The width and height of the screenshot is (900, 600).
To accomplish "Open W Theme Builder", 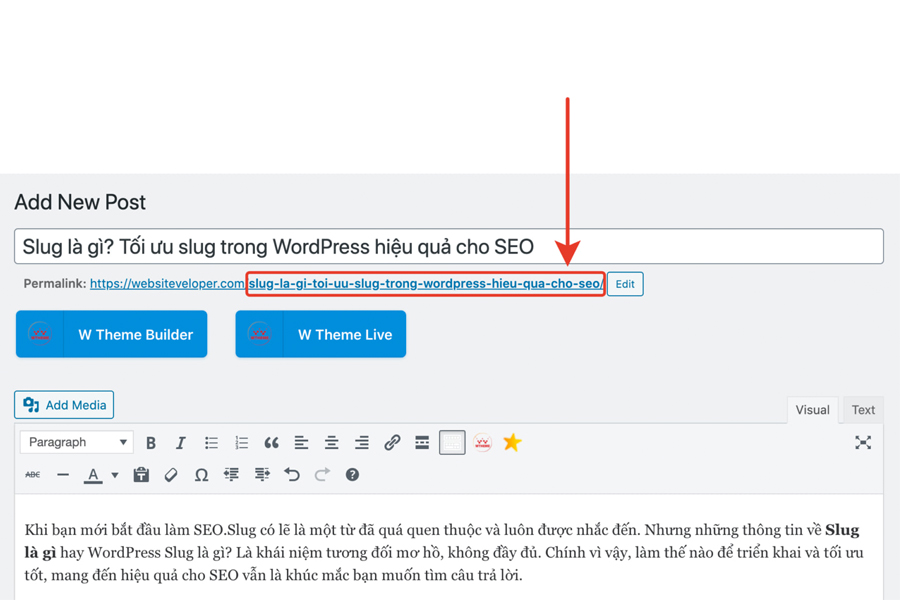I will pyautogui.click(x=111, y=334).
